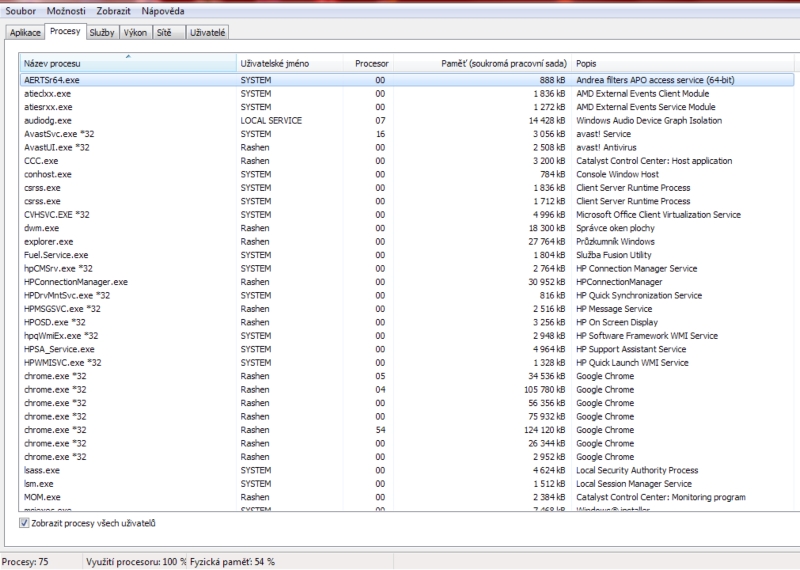The height and width of the screenshot is (570, 800).
Task: Sort processes by Procesor column
Action: coord(371,63)
